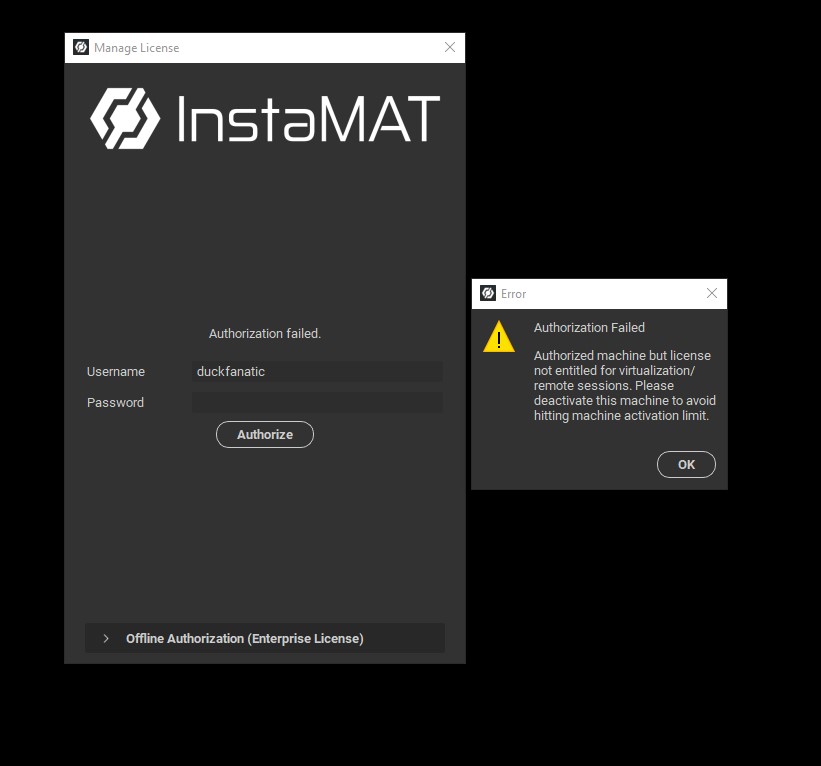Viewport: 821px width, 766px height.
Task: Focus the Username field containing duckfanatic
Action: [317, 372]
